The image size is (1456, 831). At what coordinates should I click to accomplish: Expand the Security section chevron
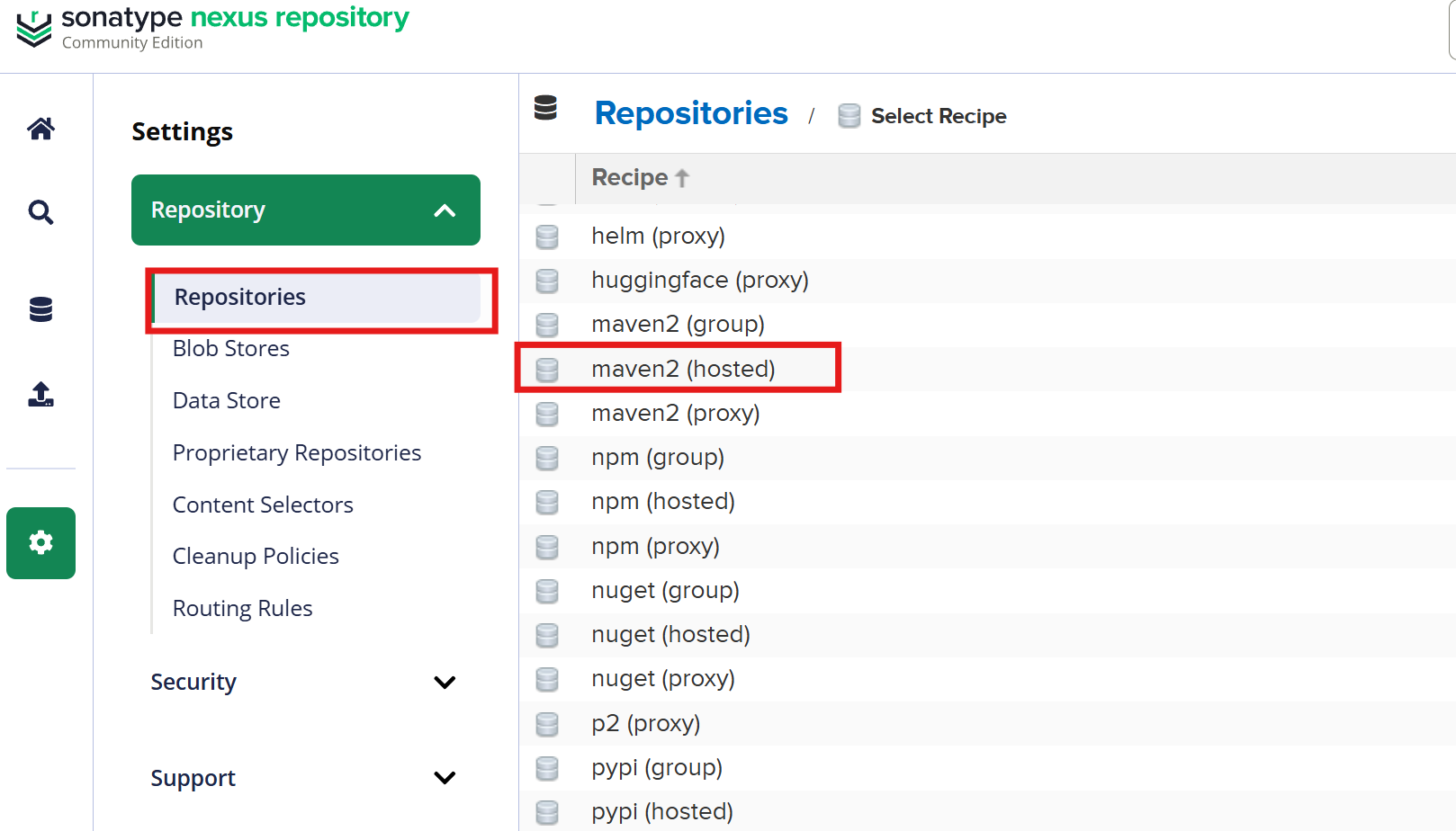pos(445,683)
